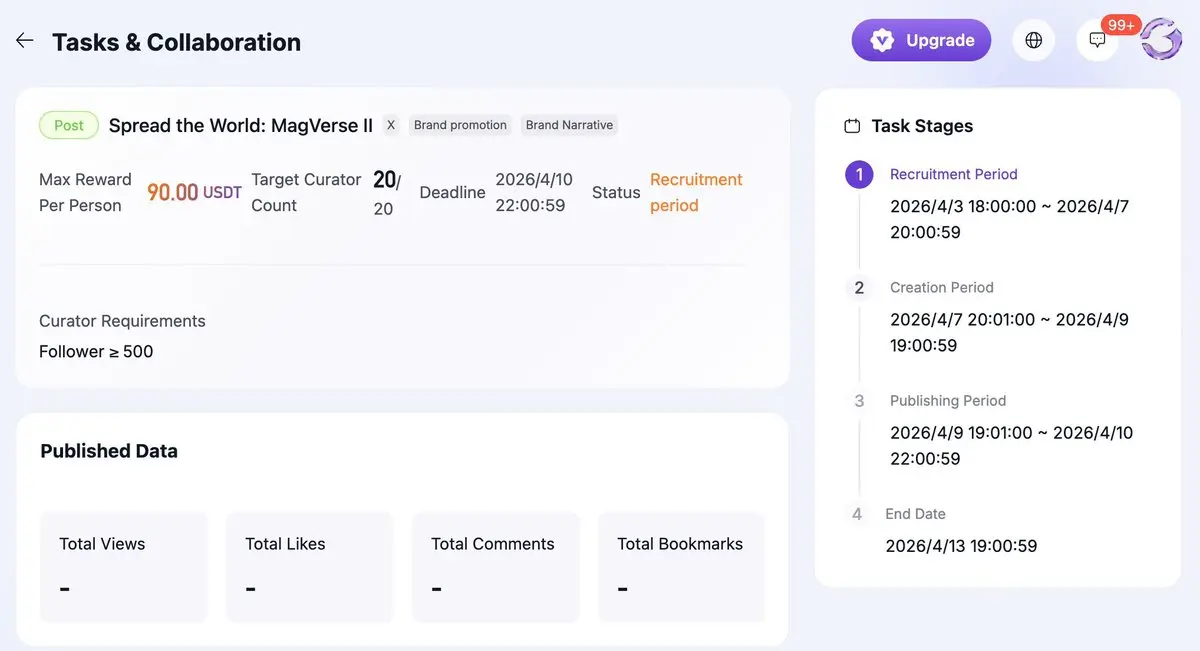This screenshot has height=651, width=1200.
Task: Click the Recruitment period status text
Action: (696, 192)
